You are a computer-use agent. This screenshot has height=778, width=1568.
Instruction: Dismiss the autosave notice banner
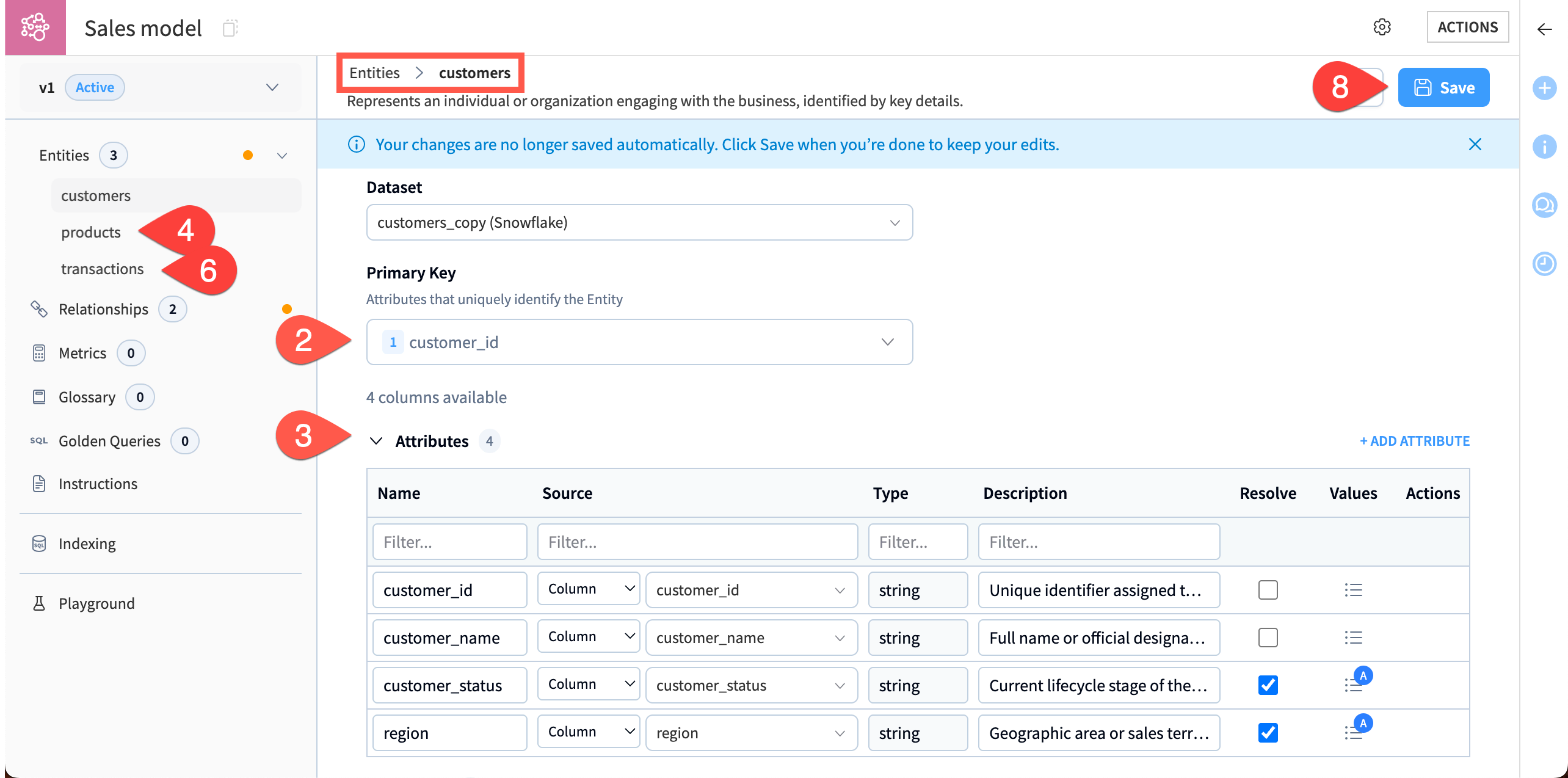[x=1475, y=144]
